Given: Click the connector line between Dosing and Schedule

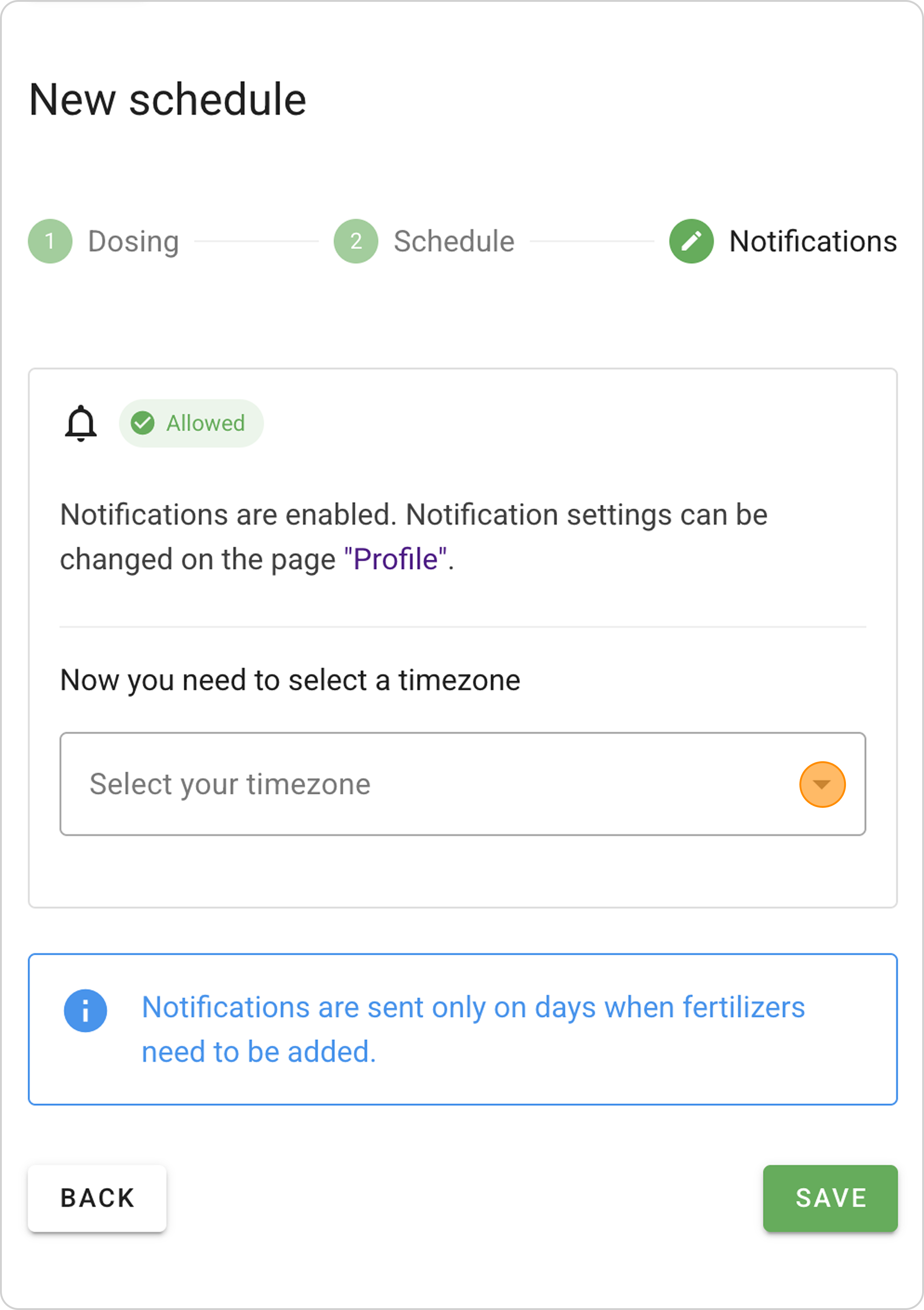Looking at the screenshot, I should [x=256, y=241].
